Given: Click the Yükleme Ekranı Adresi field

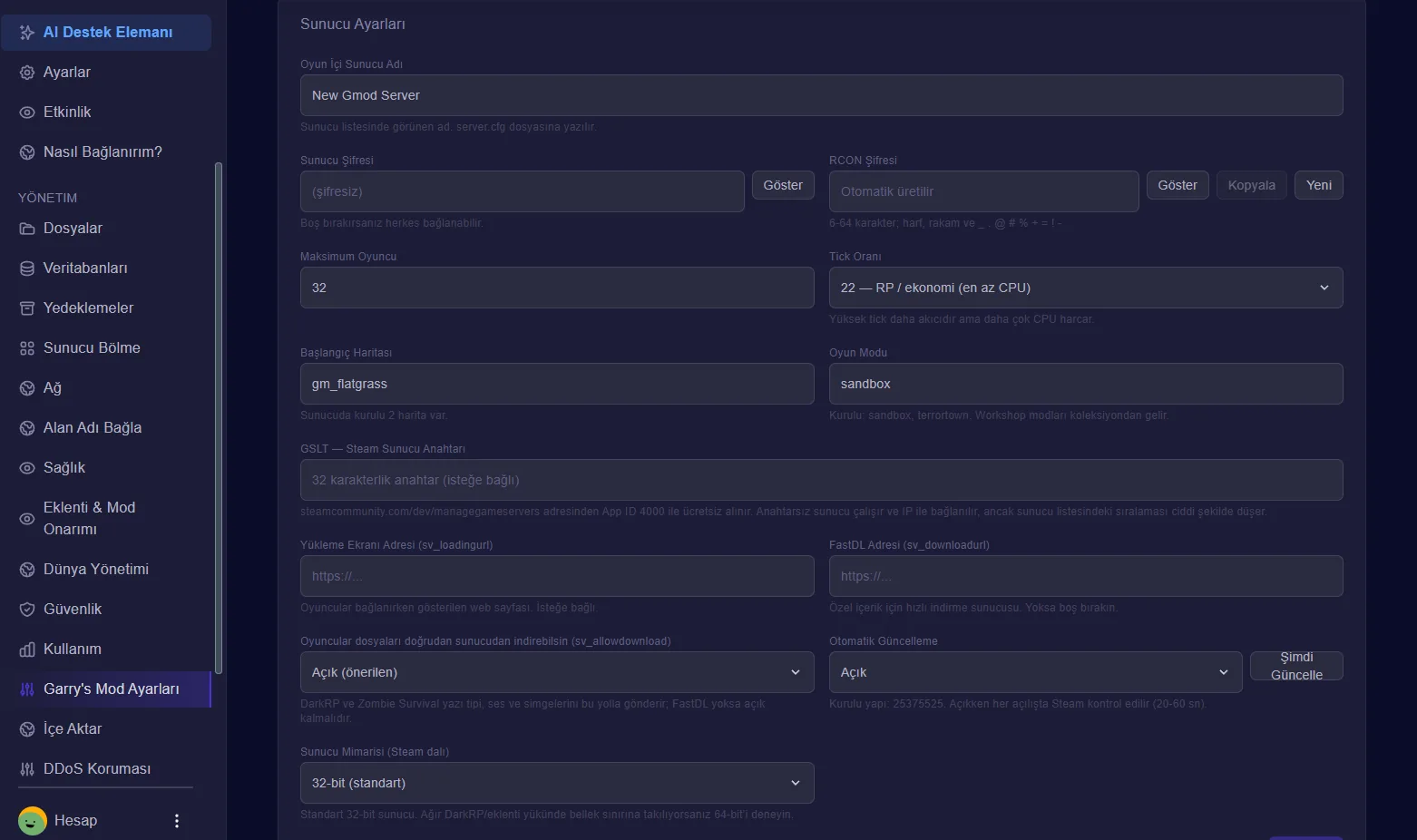Looking at the screenshot, I should (x=557, y=576).
